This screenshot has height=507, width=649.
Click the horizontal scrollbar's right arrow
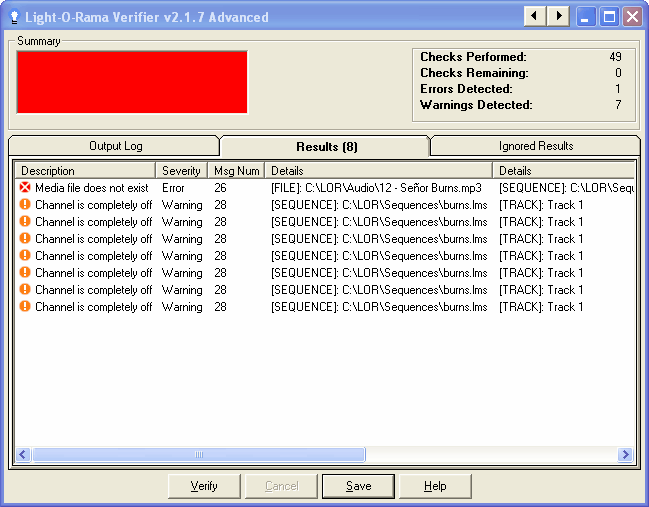click(x=626, y=455)
